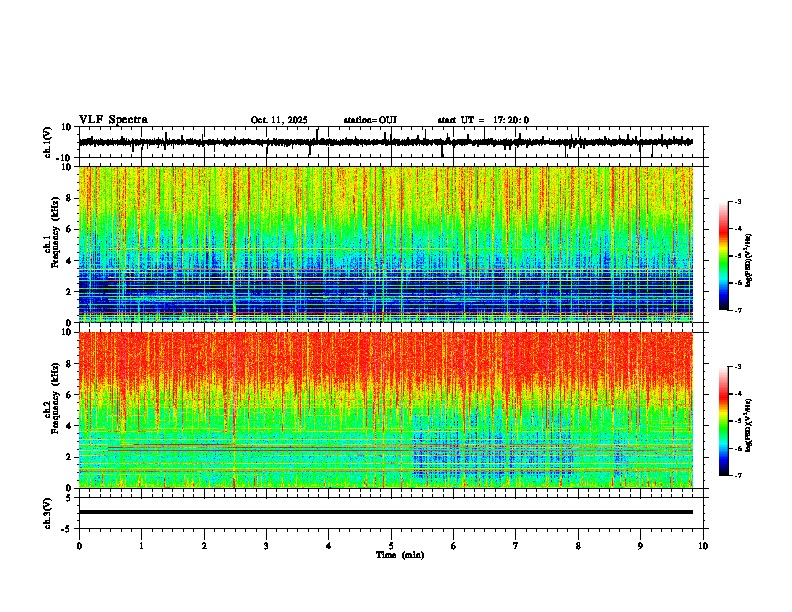
Task: Select the date "Oct. 11, 2025" header text
Action: point(279,120)
